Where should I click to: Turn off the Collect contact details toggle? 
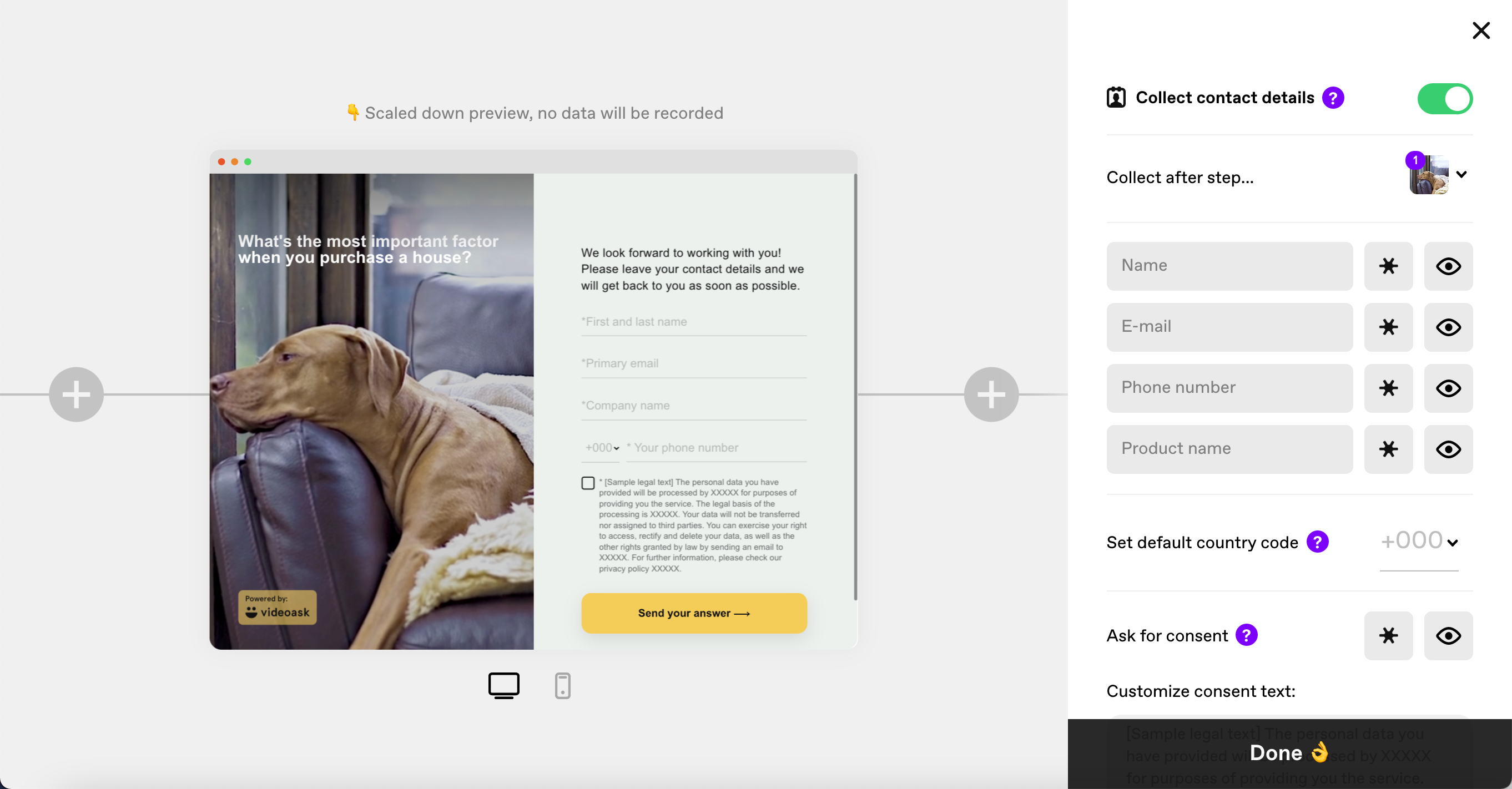click(1444, 98)
